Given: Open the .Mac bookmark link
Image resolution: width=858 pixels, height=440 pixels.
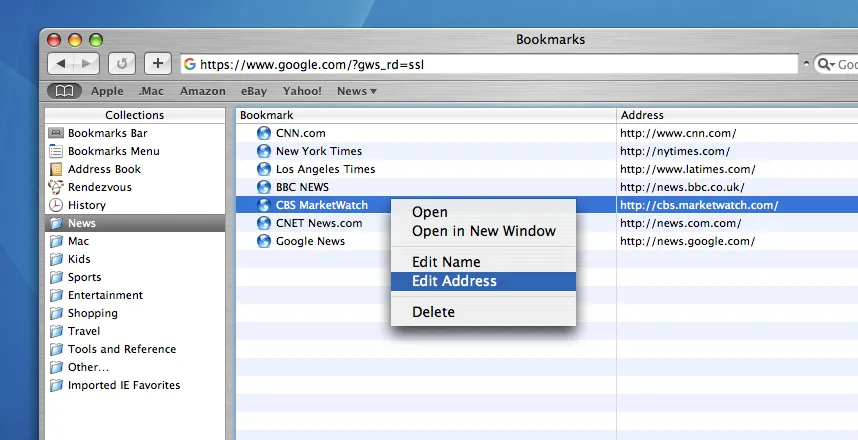Looking at the screenshot, I should pyautogui.click(x=151, y=91).
